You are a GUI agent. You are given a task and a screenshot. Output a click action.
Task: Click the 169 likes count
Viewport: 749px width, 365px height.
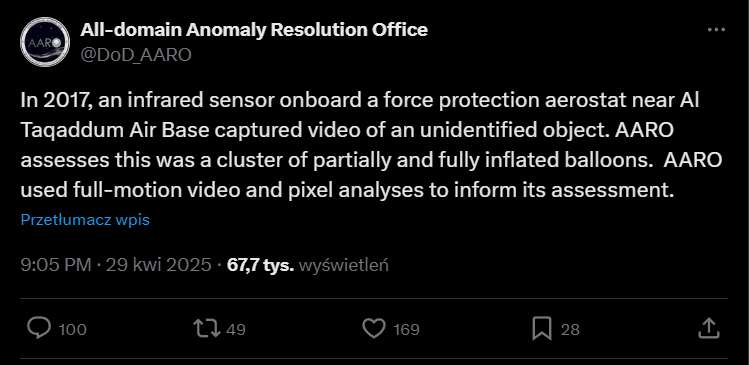407,329
